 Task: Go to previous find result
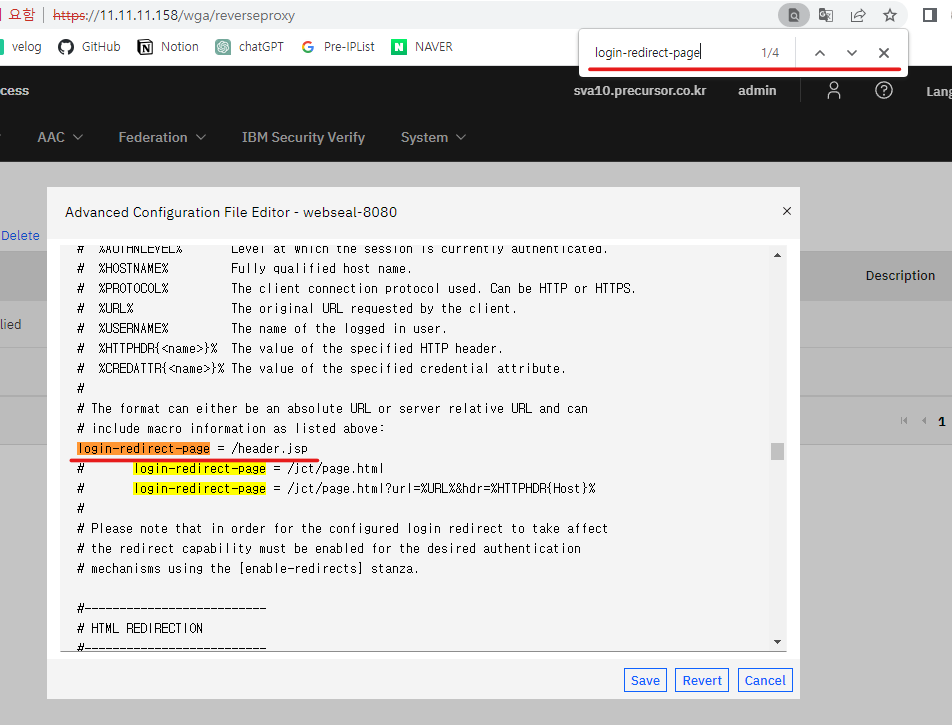820,53
